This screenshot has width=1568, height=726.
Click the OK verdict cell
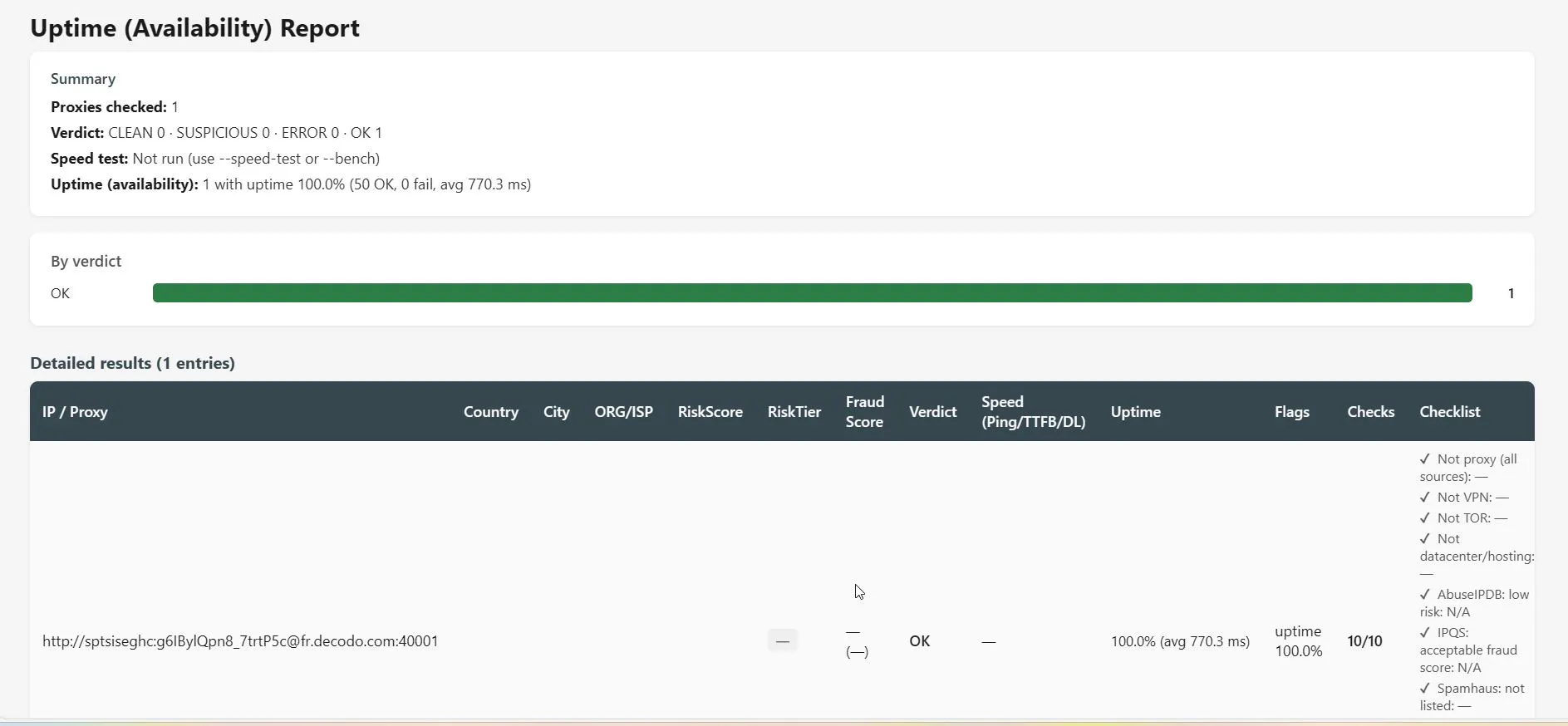[920, 641]
